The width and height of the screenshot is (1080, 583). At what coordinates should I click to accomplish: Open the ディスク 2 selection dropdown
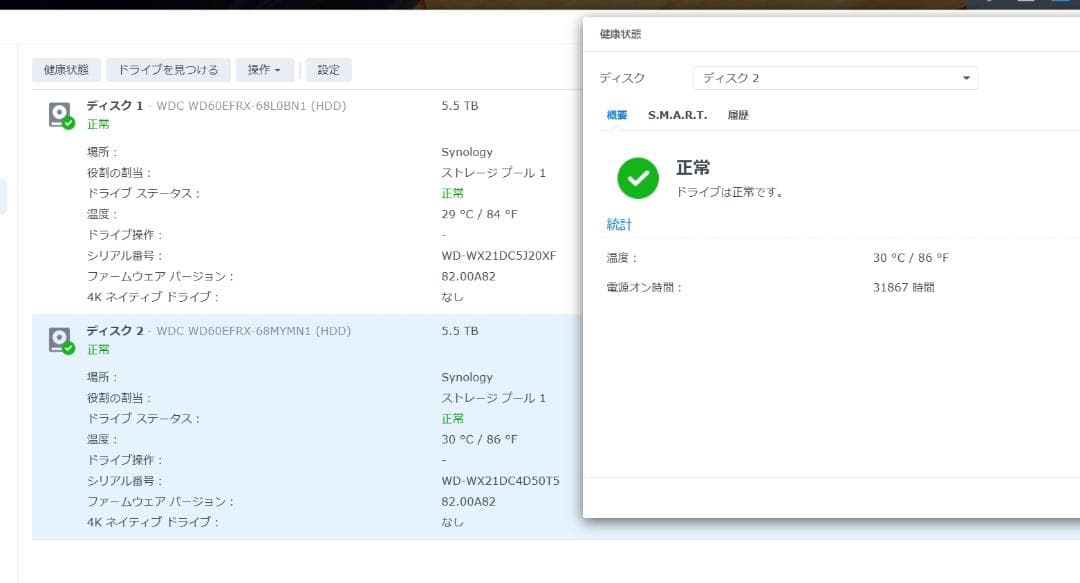point(835,78)
